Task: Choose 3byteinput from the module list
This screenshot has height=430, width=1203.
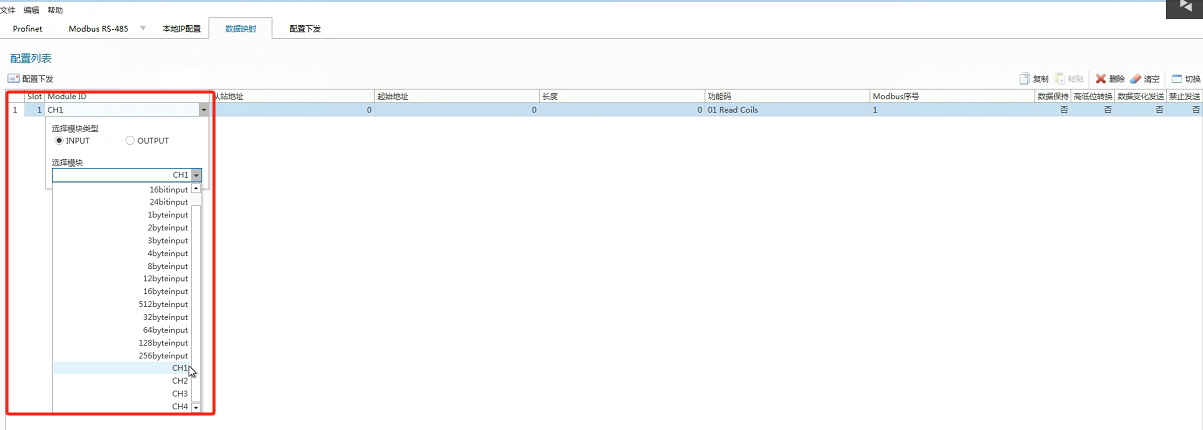Action: point(122,240)
